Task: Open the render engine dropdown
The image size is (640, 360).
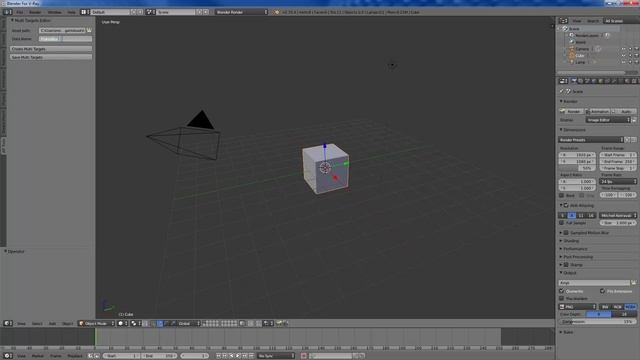Action: 242,12
